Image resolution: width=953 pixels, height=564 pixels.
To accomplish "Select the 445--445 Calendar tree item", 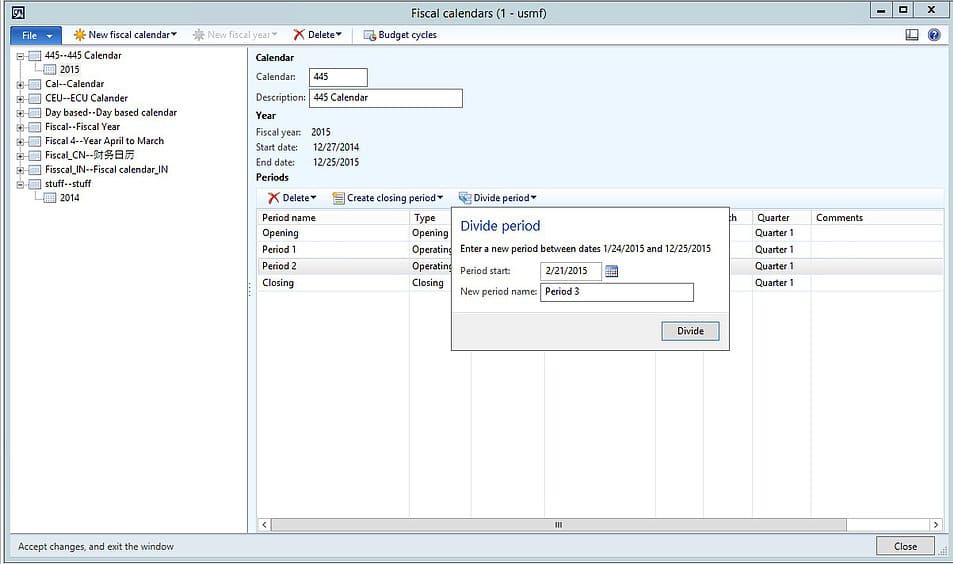I will (x=83, y=55).
